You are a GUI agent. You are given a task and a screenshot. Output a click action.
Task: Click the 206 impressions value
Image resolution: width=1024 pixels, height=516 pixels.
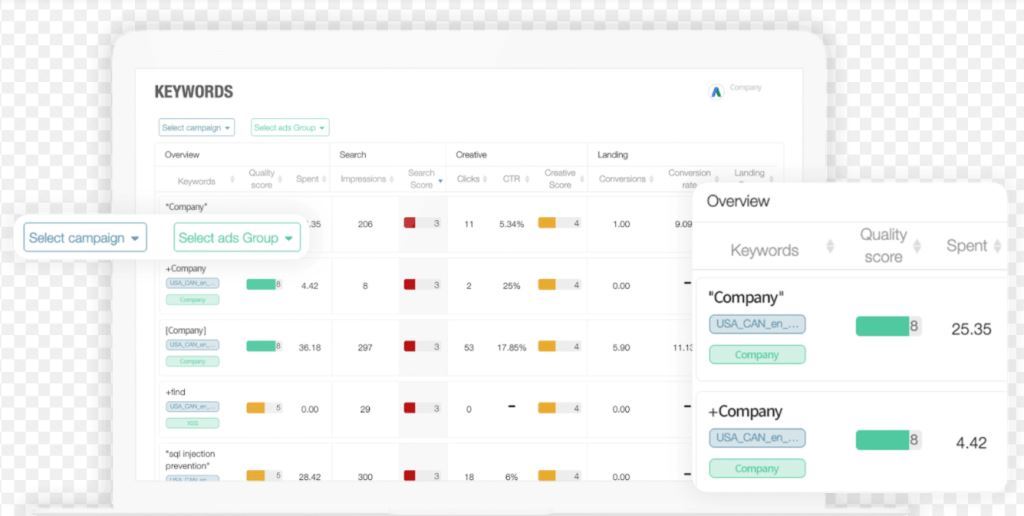click(365, 224)
